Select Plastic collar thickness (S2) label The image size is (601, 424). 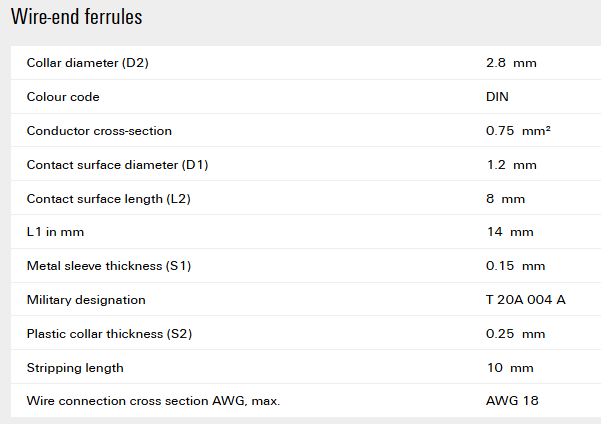[x=111, y=334]
